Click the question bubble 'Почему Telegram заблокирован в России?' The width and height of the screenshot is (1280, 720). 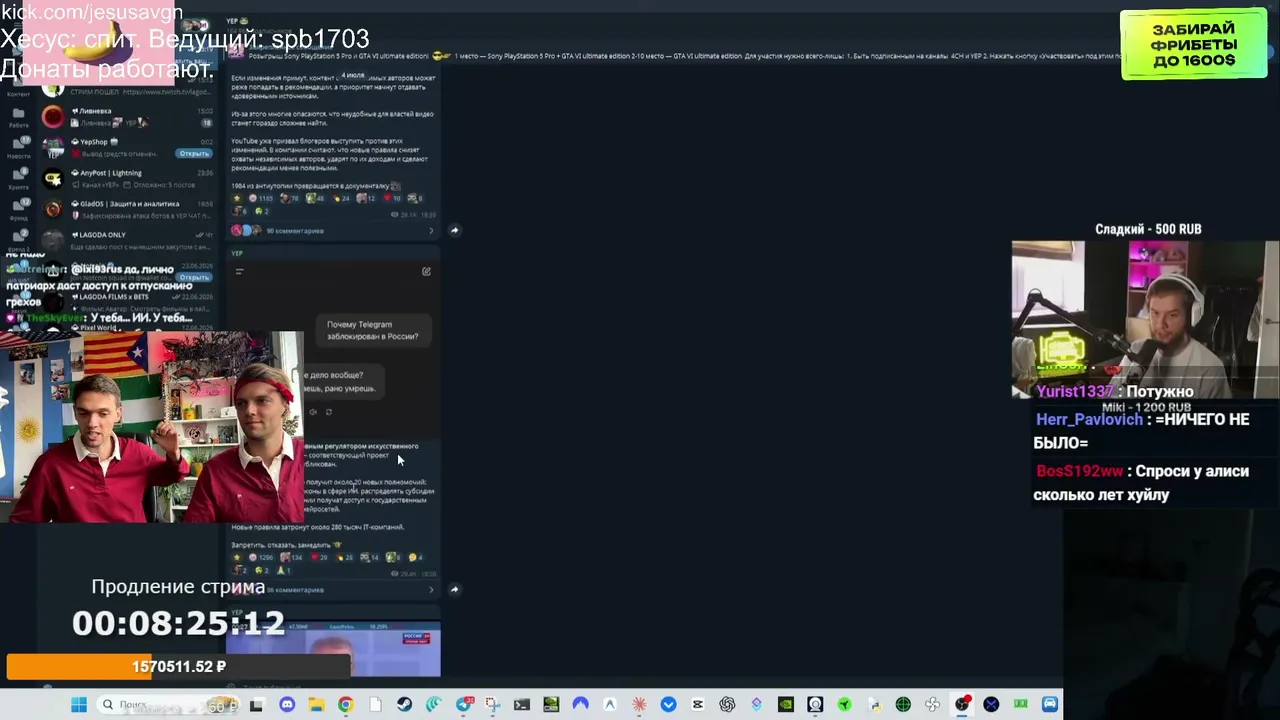(374, 330)
